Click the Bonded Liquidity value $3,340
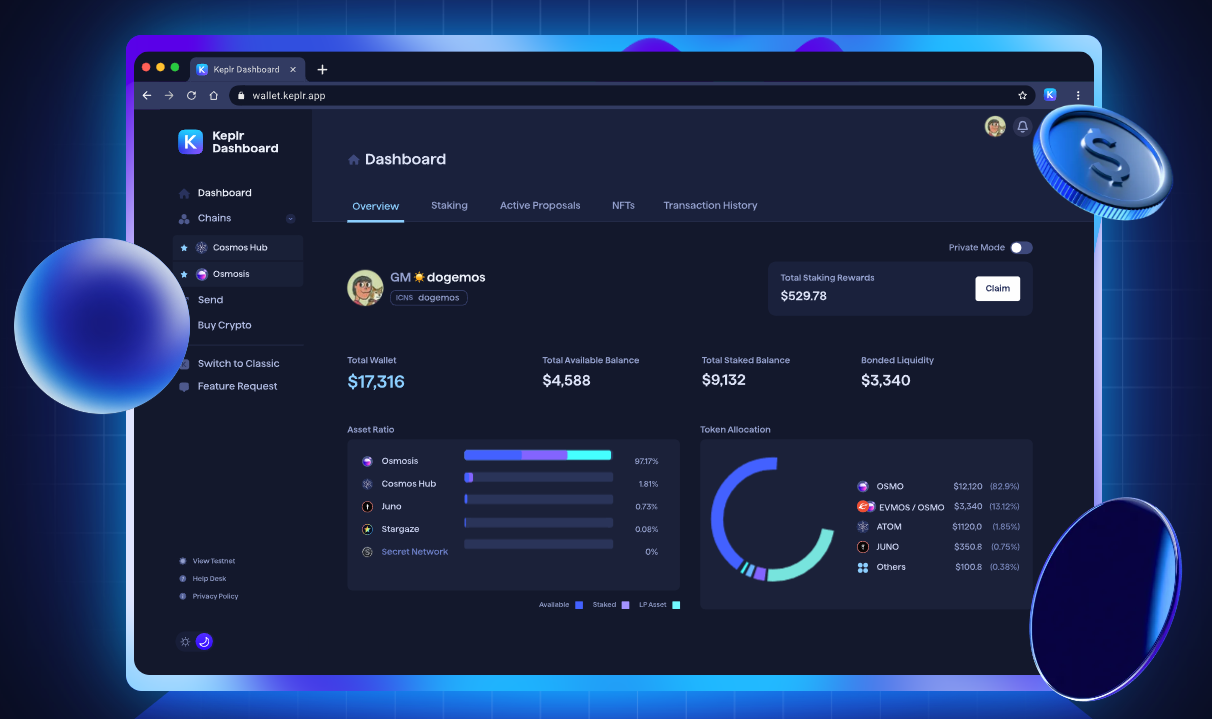The image size is (1212, 719). tap(886, 381)
